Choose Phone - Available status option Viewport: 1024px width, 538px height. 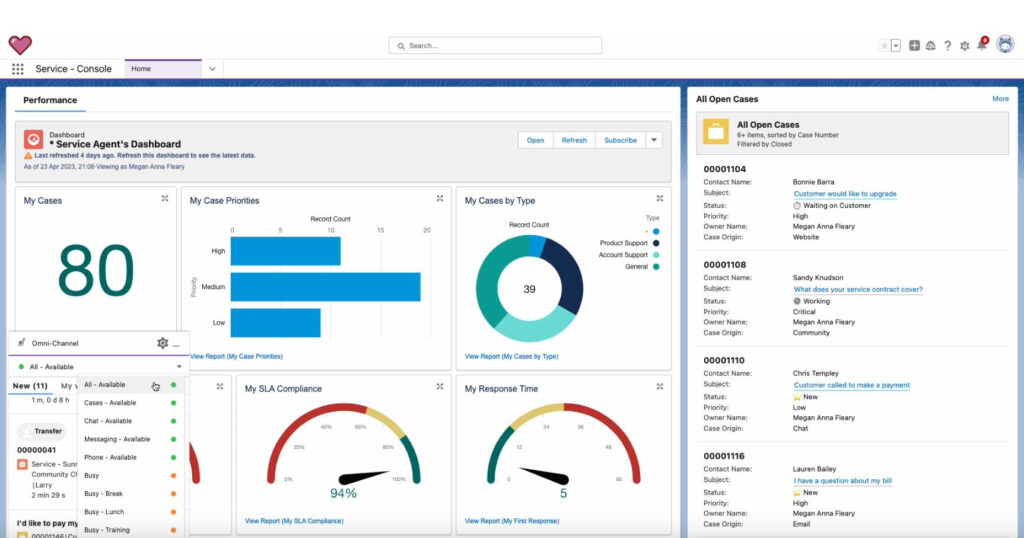(110, 457)
